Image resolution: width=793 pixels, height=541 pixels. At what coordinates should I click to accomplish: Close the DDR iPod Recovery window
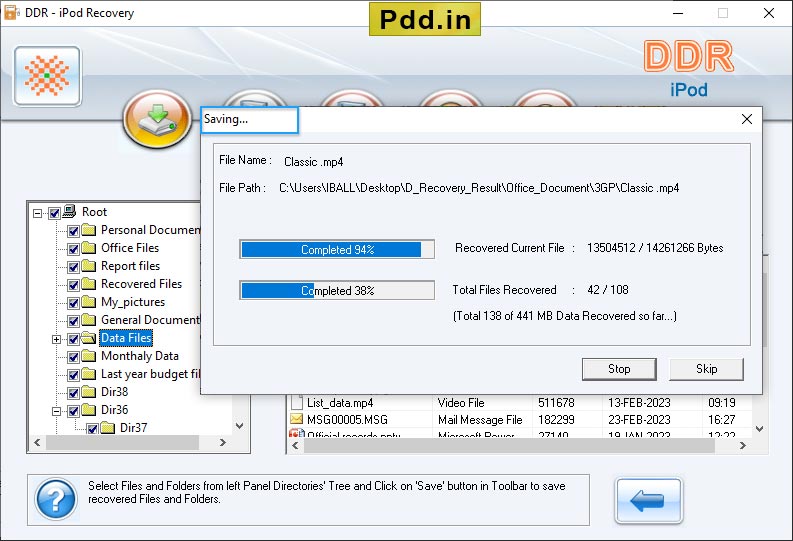[x=769, y=13]
